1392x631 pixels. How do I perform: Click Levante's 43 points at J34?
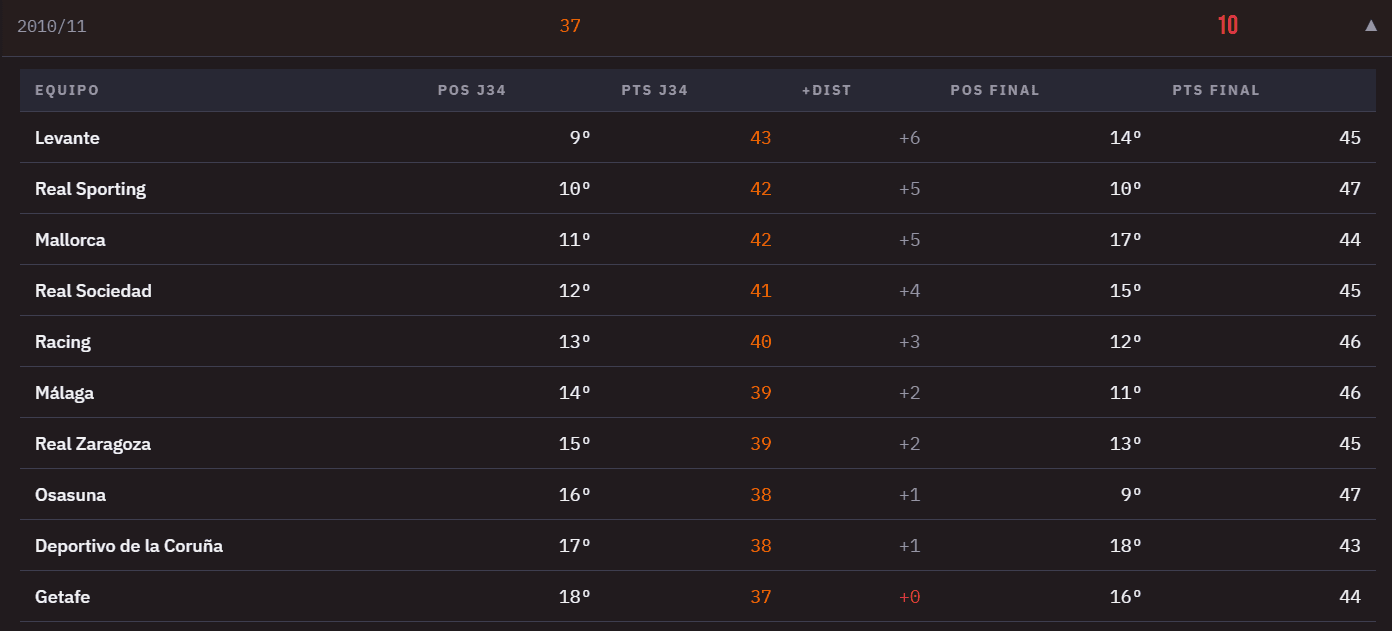click(761, 138)
